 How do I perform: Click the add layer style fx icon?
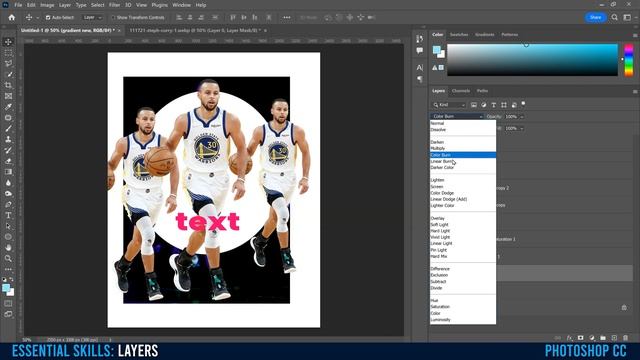(x=569, y=338)
